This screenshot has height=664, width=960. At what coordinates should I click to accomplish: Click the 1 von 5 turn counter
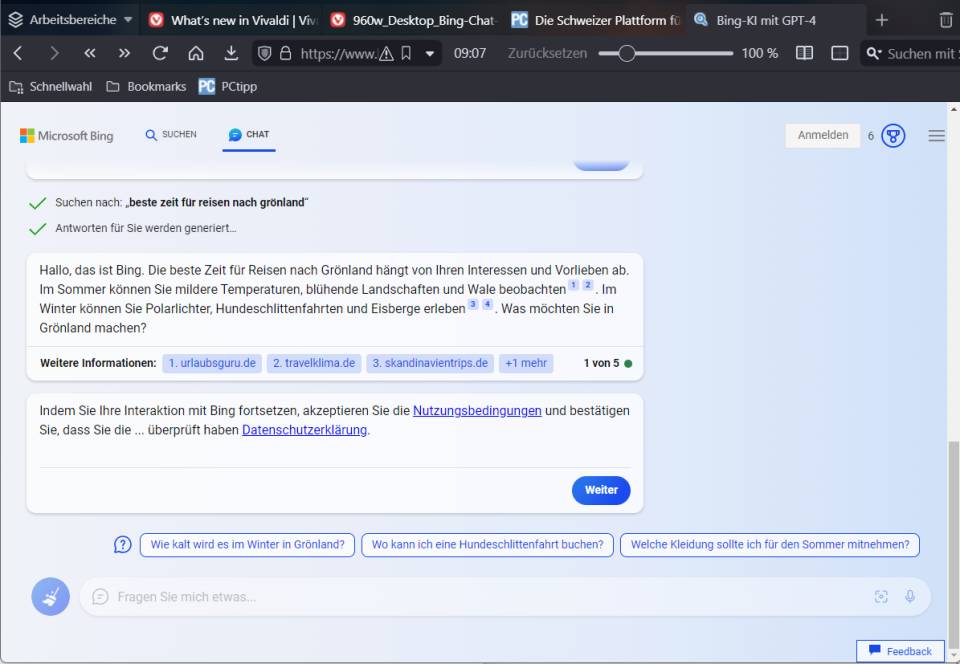point(601,363)
